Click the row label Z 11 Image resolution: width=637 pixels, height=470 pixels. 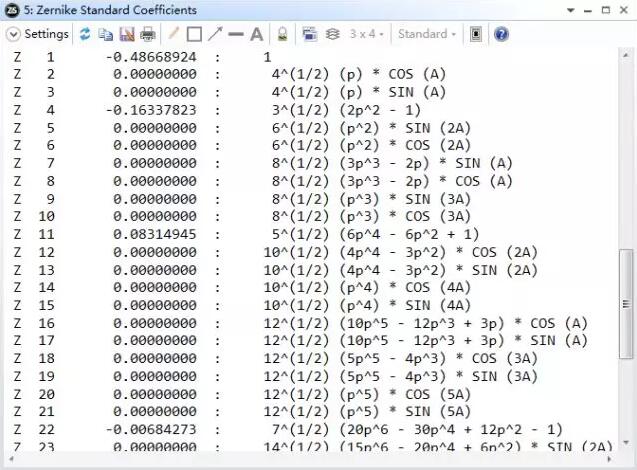tap(34, 235)
